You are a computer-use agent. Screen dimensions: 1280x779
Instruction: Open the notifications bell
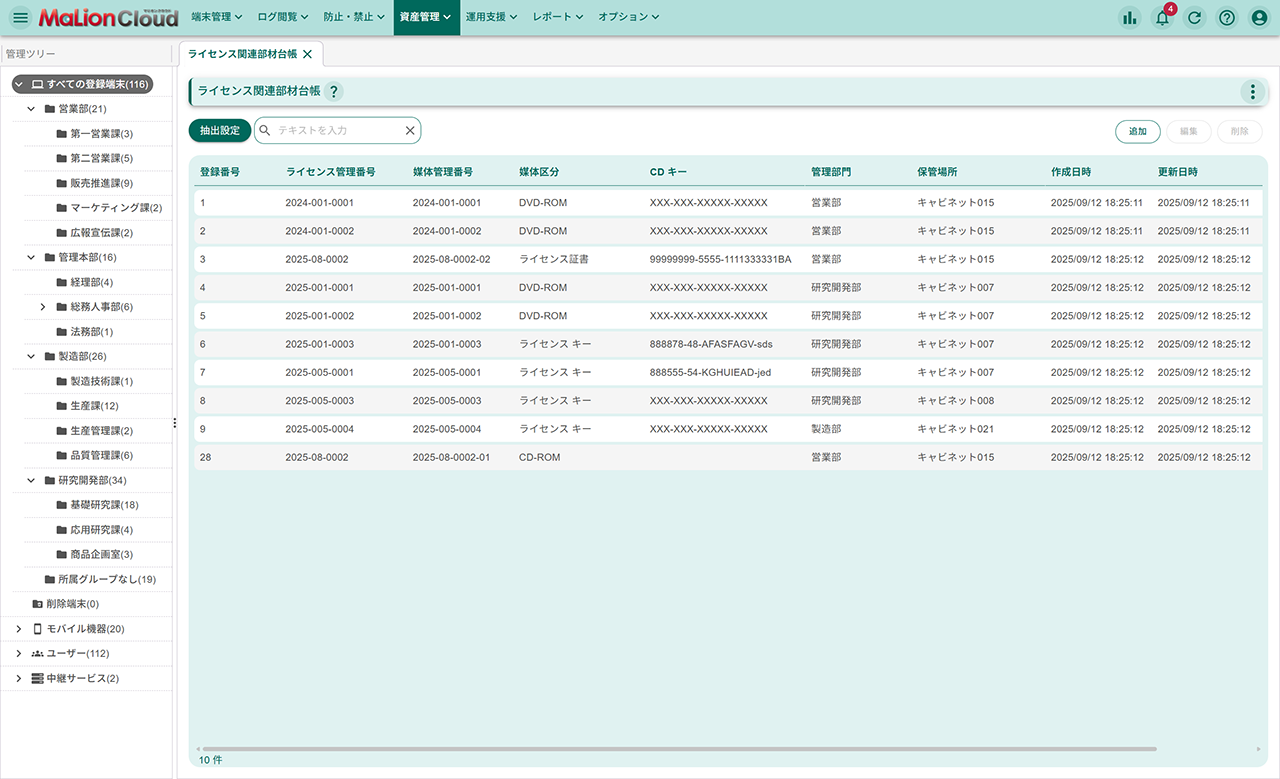click(1162, 17)
